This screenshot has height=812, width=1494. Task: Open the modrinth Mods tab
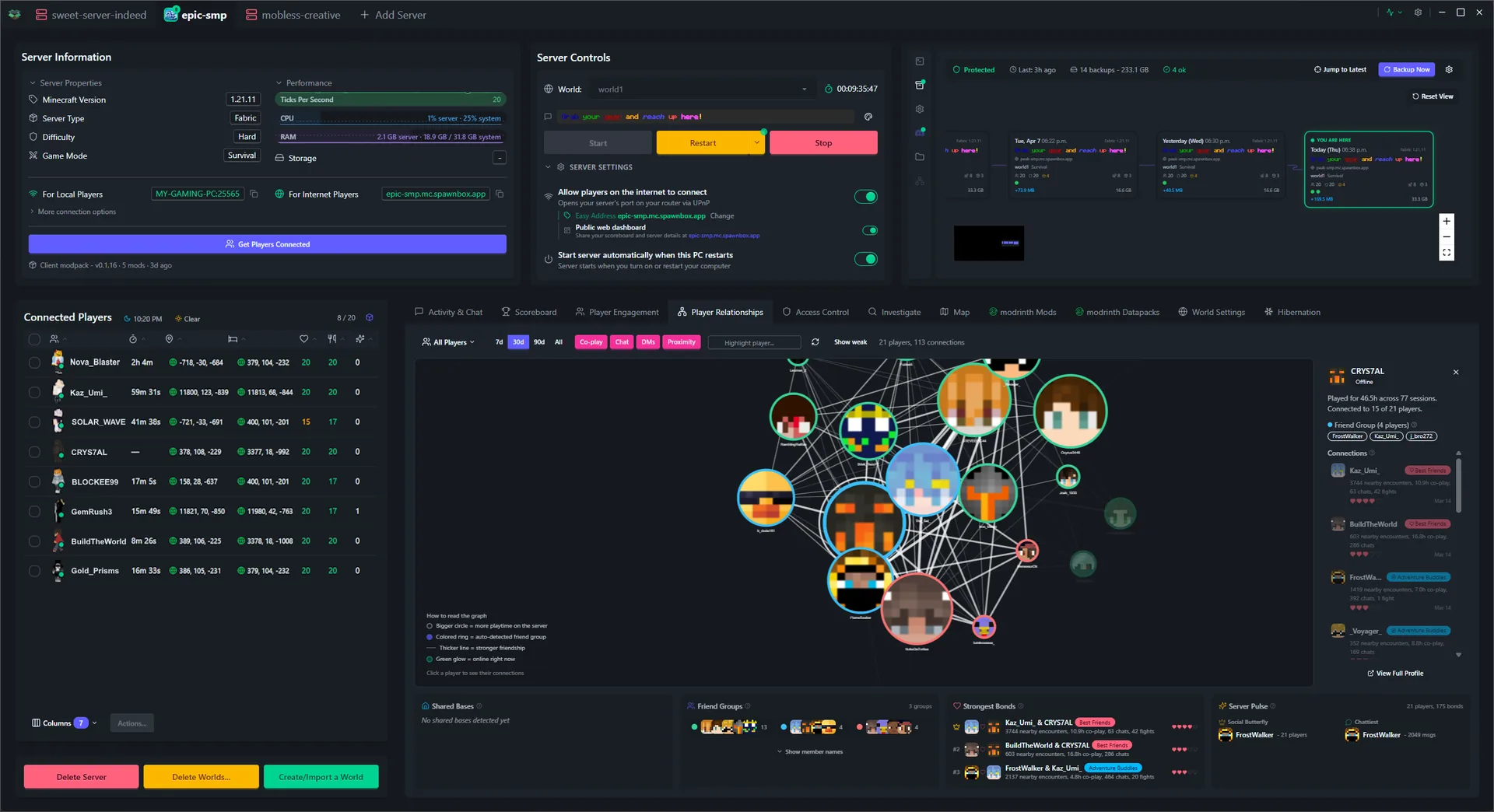[1022, 312]
